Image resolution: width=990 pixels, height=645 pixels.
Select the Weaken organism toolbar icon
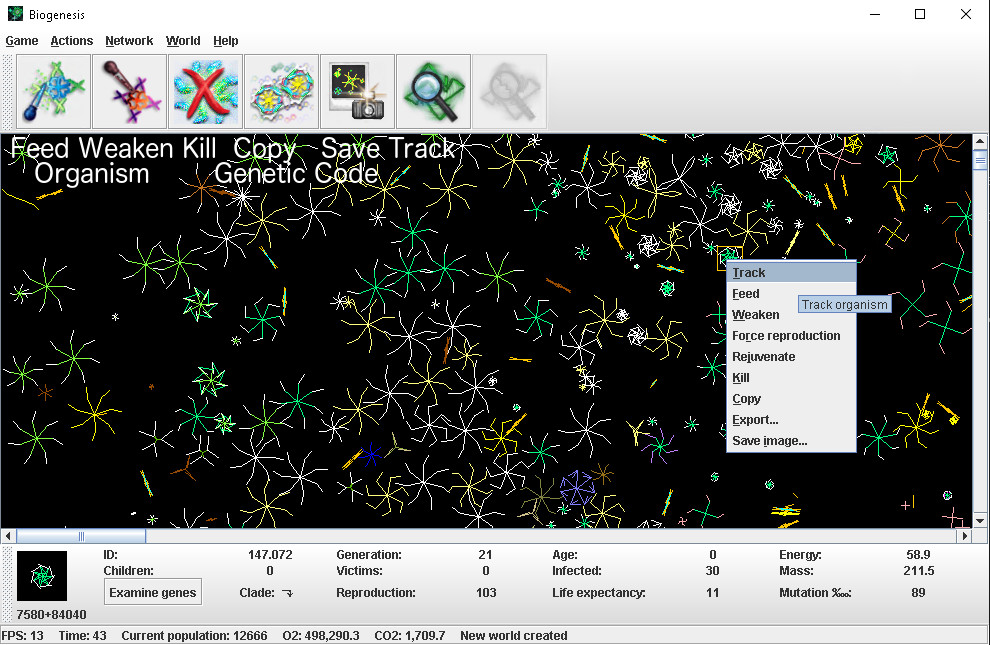(x=130, y=92)
